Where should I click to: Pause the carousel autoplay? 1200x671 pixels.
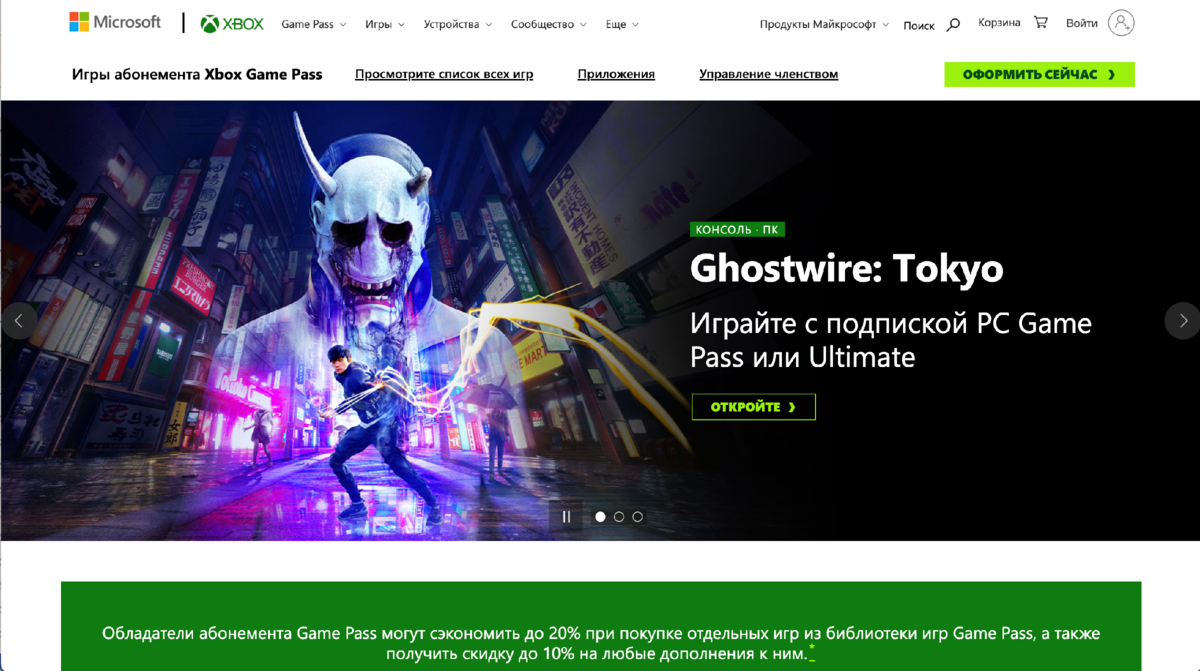[x=566, y=517]
